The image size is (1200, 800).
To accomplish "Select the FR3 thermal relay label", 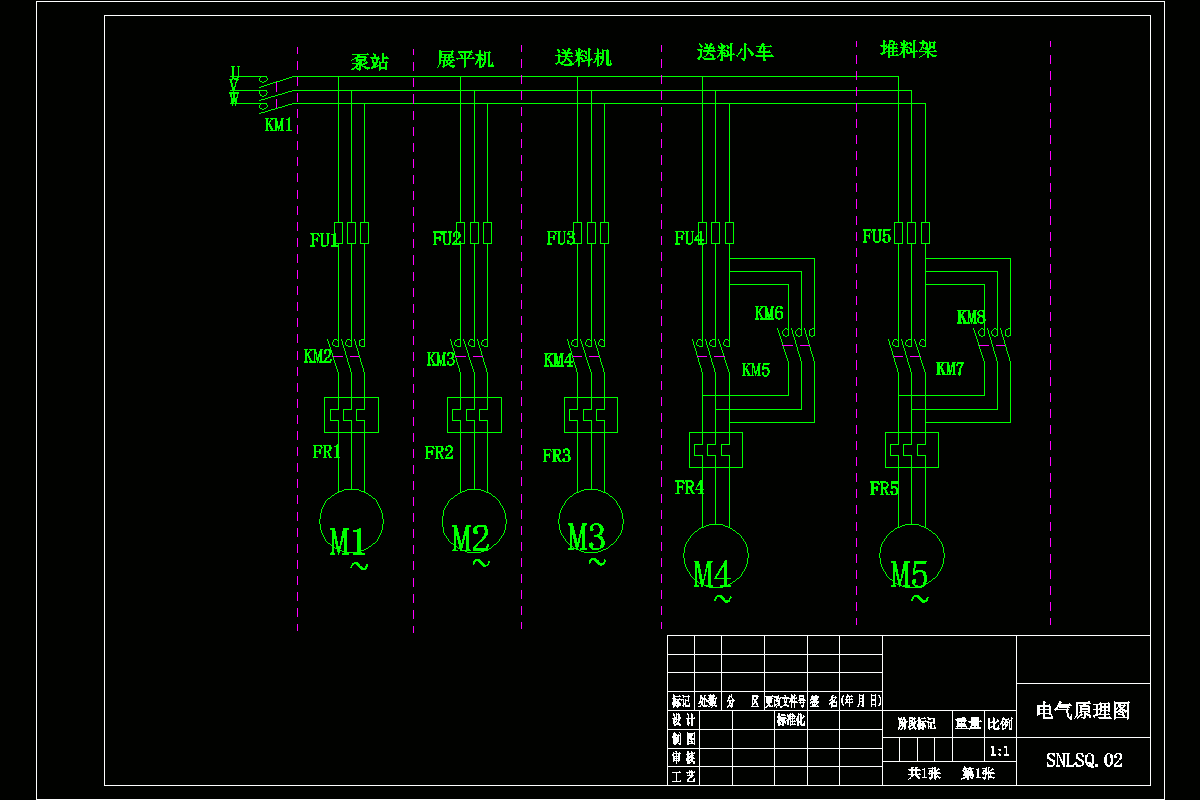I will [557, 456].
